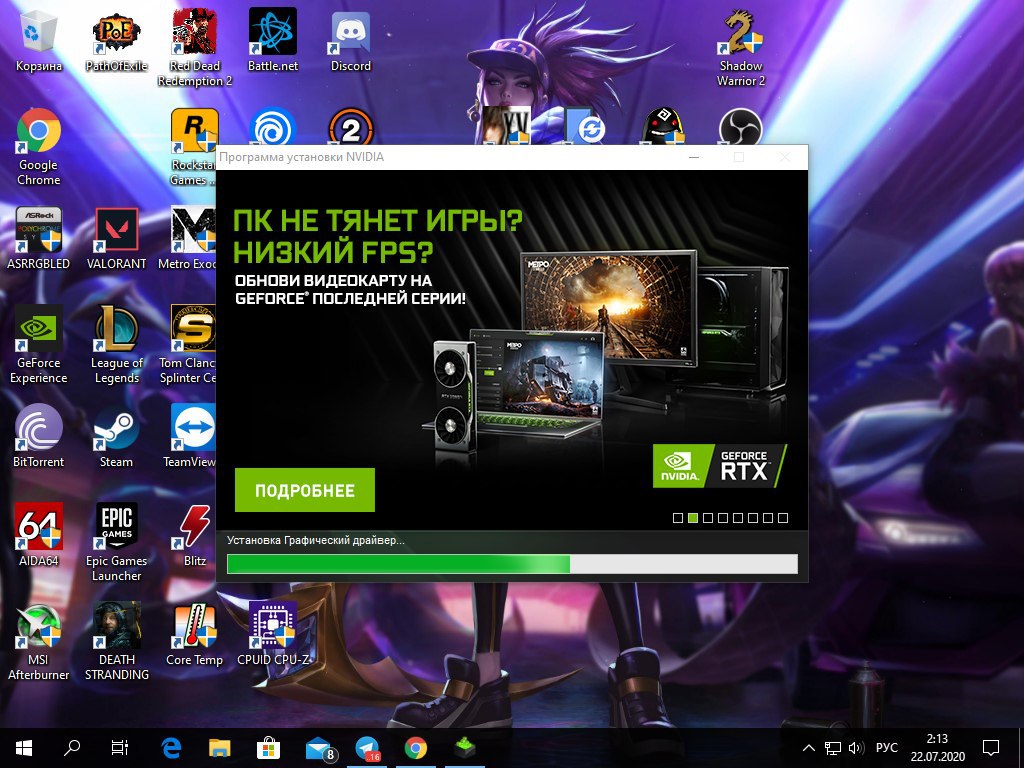
Task: Select the active green slide indicator
Action: pyautogui.click(x=693, y=518)
